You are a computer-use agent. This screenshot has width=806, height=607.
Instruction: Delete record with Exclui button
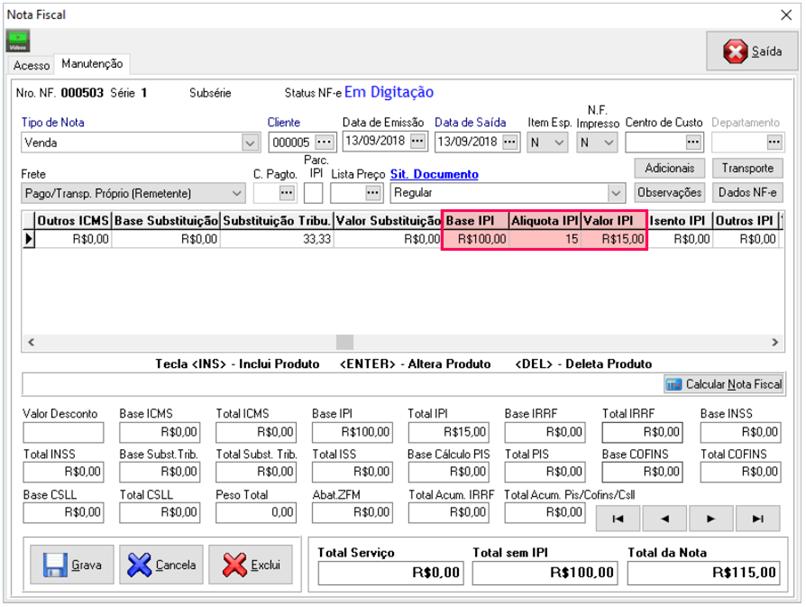(251, 564)
